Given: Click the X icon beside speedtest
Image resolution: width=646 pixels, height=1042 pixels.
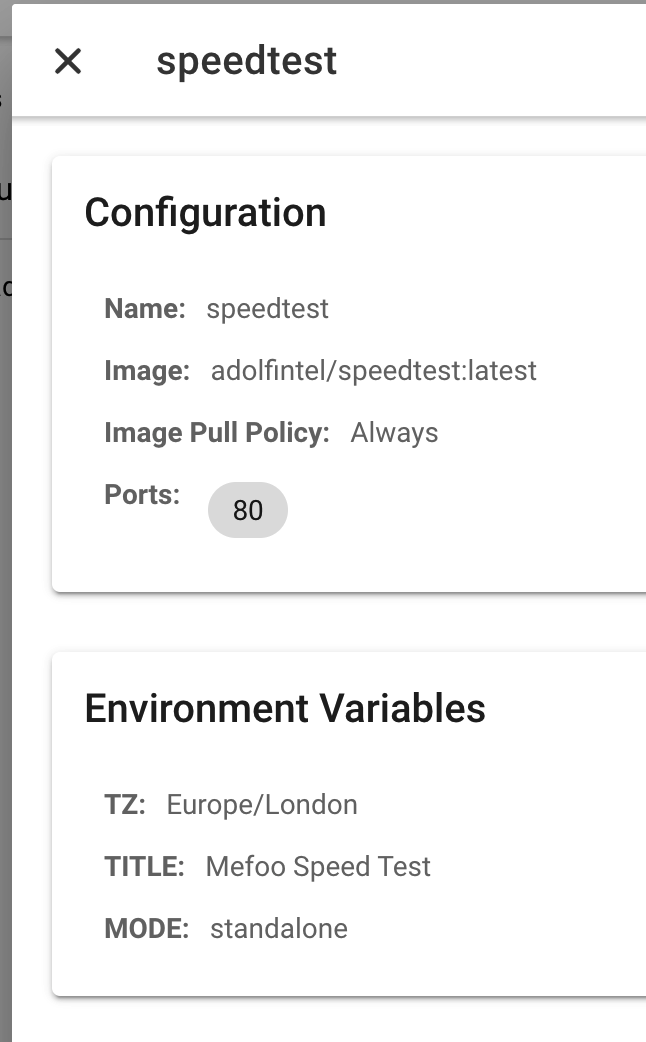Looking at the screenshot, I should 68,62.
